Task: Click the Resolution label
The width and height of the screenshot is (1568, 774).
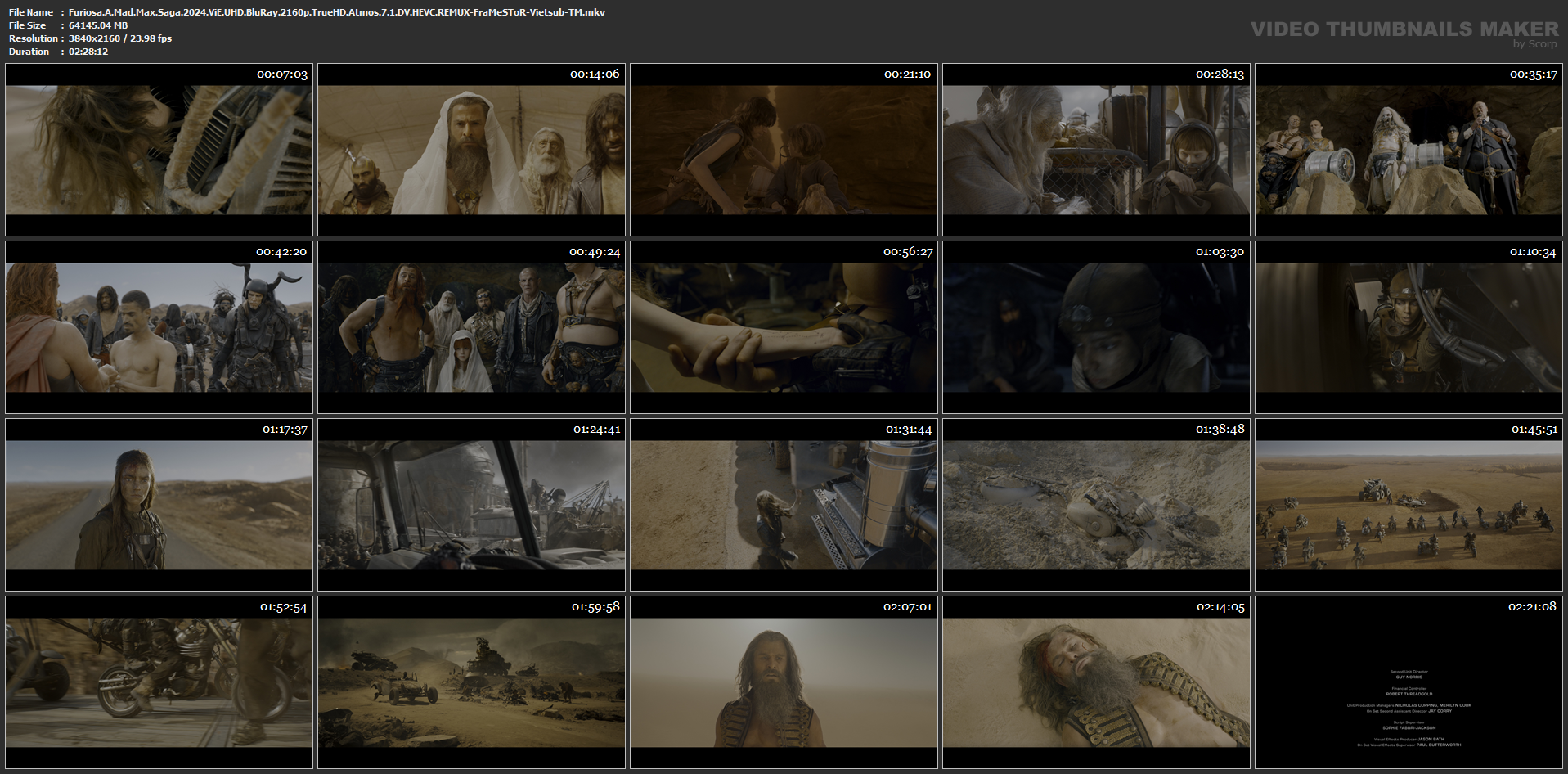Action: (x=34, y=38)
